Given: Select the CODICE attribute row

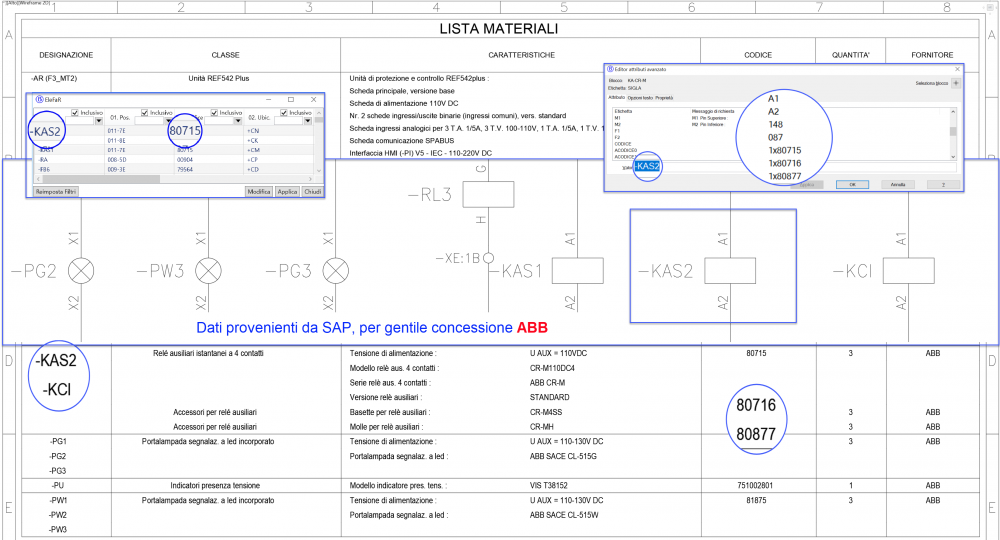Looking at the screenshot, I should (x=623, y=144).
